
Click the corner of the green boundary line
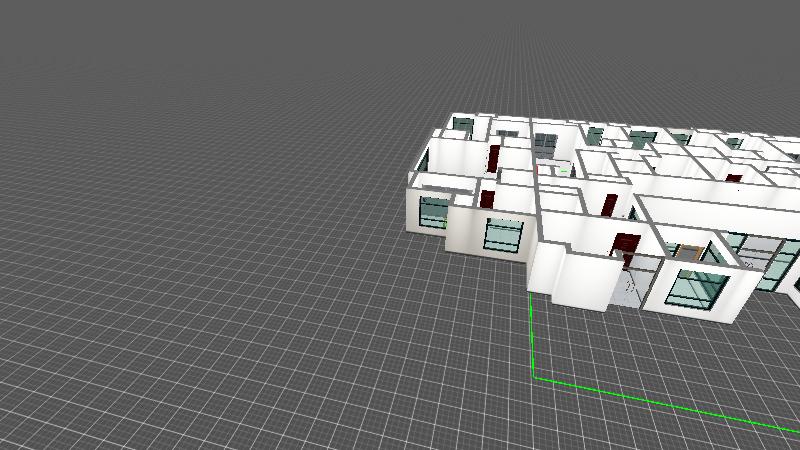(535, 378)
